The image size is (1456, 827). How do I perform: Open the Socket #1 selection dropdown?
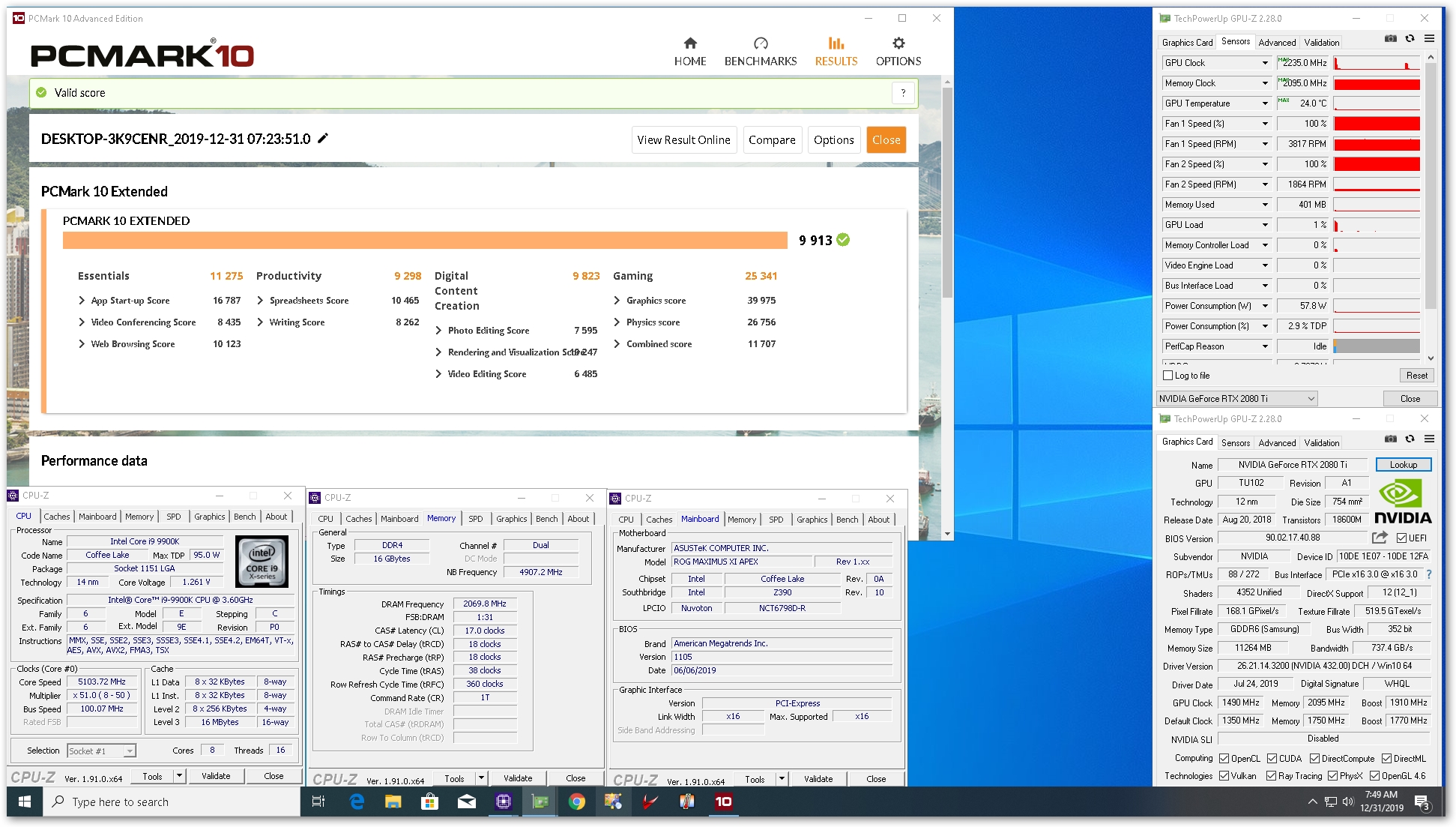(101, 751)
